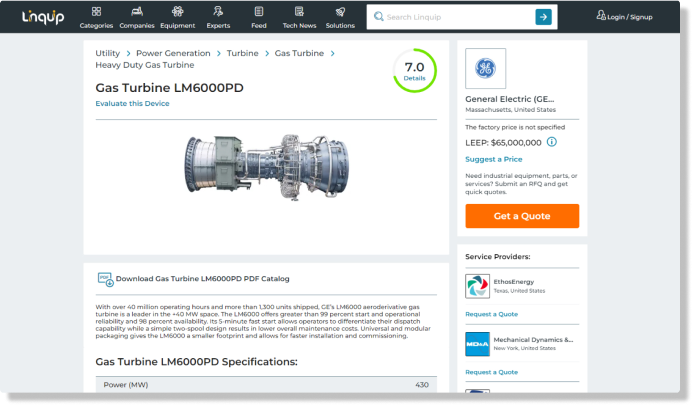
Task: Request a Quote from EthosEnergy
Action: [x=491, y=314]
